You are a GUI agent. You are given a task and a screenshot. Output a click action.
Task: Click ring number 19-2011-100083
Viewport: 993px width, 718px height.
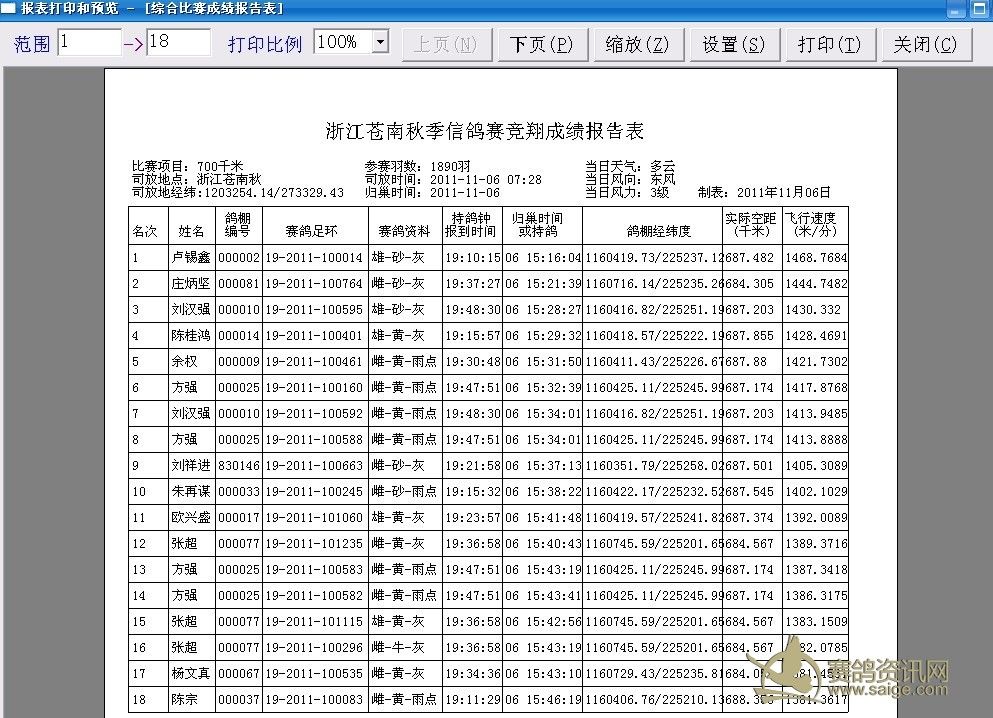click(x=314, y=699)
